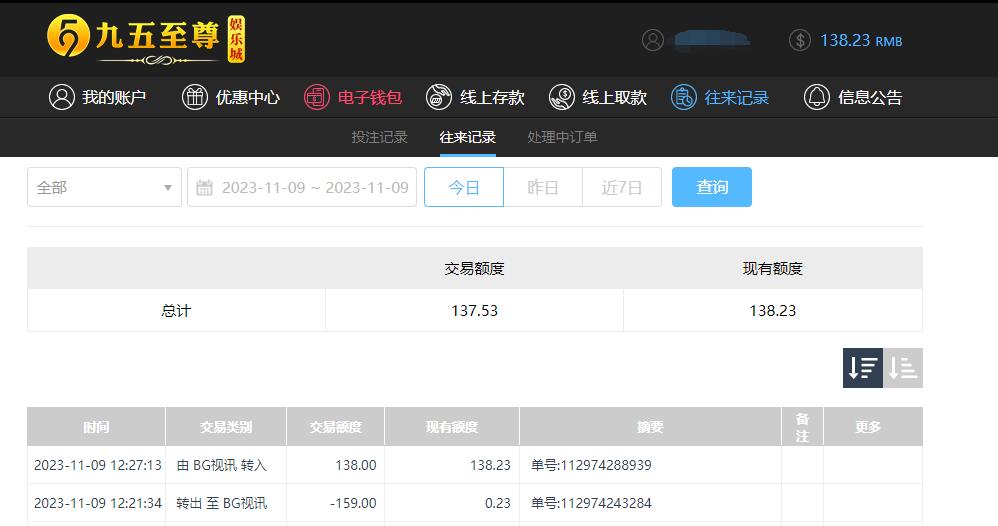
Task: Open 线上存款 menu
Action: [x=475, y=97]
